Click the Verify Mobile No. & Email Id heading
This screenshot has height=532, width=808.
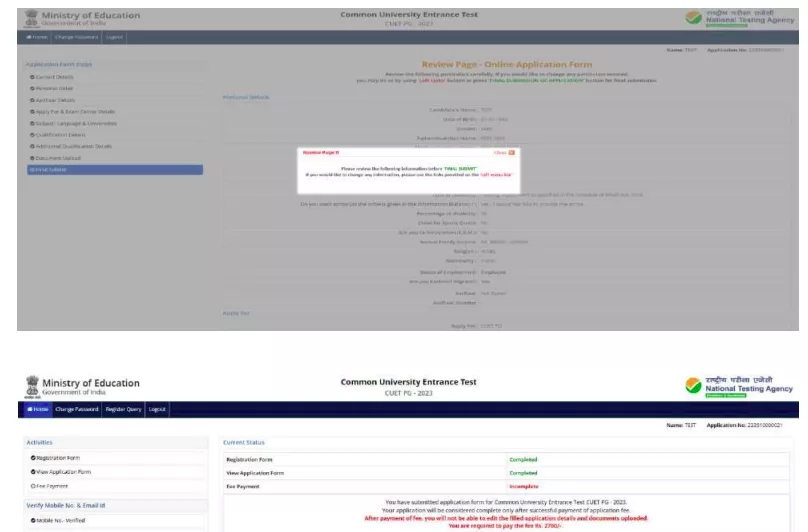point(65,505)
